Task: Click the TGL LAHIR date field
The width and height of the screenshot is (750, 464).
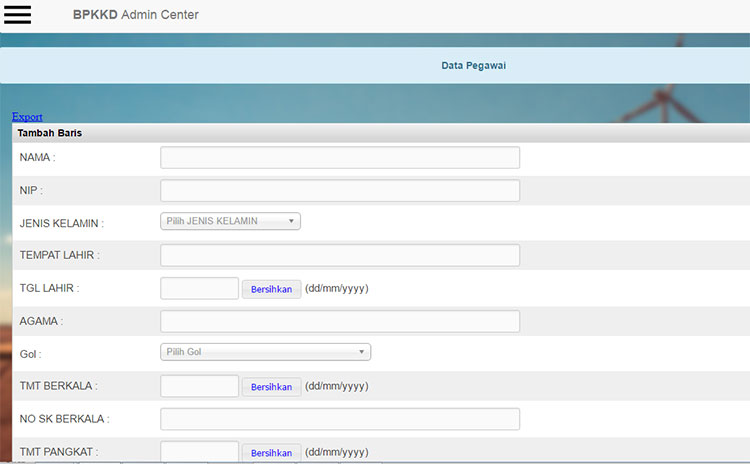Action: pos(199,288)
